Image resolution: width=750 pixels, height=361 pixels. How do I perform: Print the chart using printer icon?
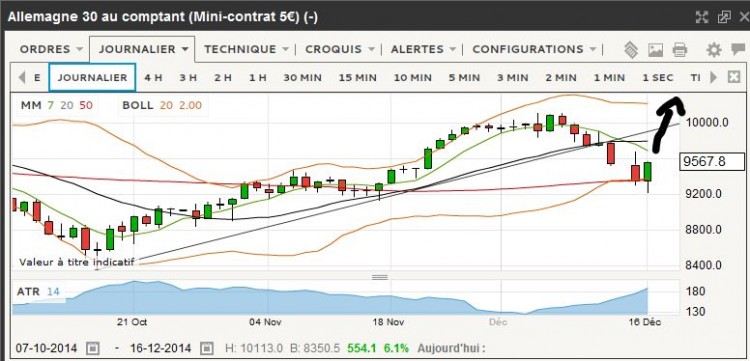pyautogui.click(x=680, y=50)
